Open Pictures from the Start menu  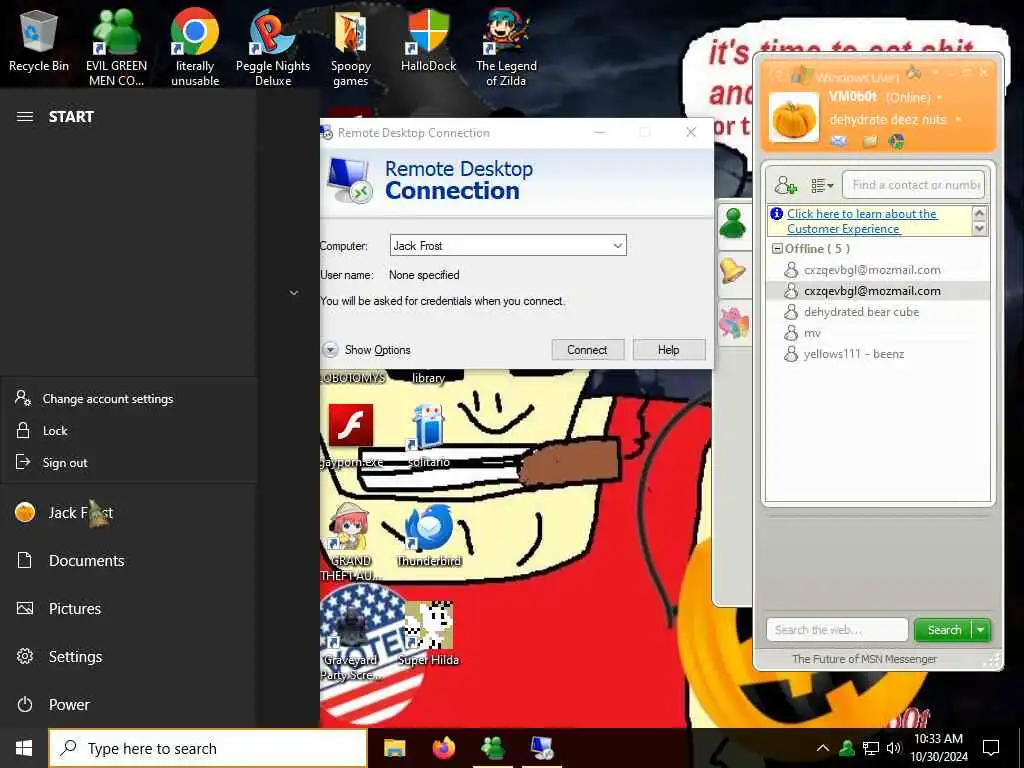[128, 609]
